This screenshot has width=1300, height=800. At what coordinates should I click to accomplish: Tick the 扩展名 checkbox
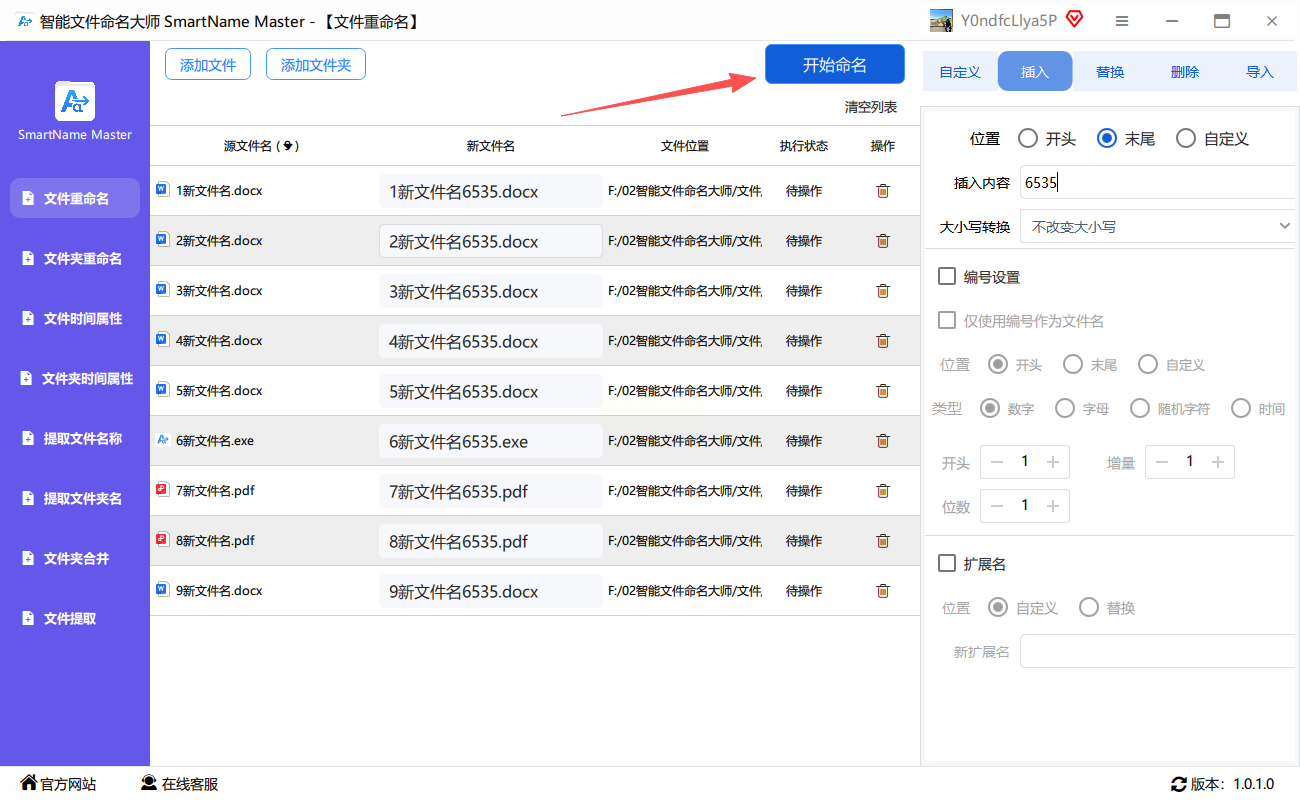947,564
